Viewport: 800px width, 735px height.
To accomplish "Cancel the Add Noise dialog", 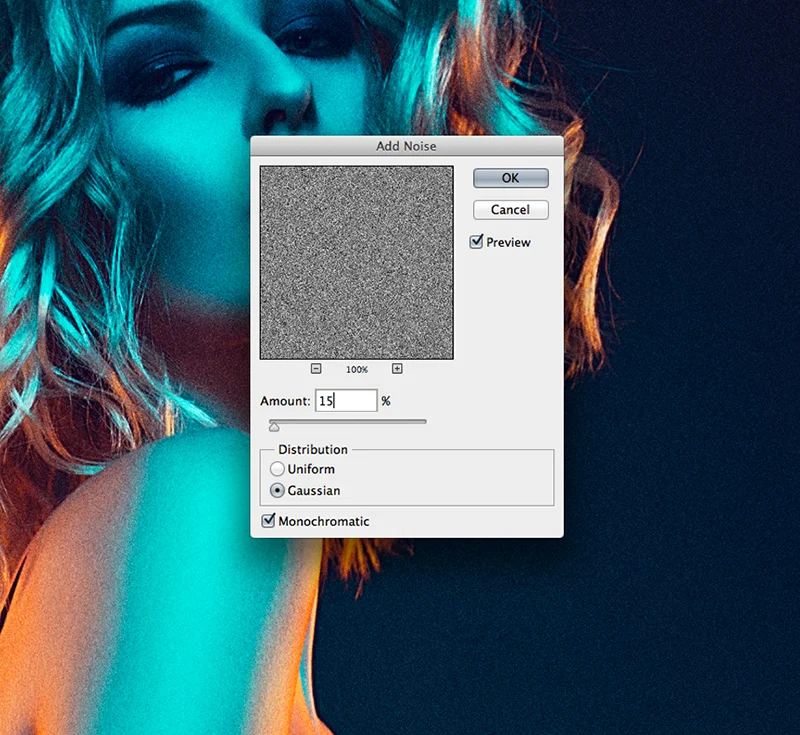I will coord(511,210).
